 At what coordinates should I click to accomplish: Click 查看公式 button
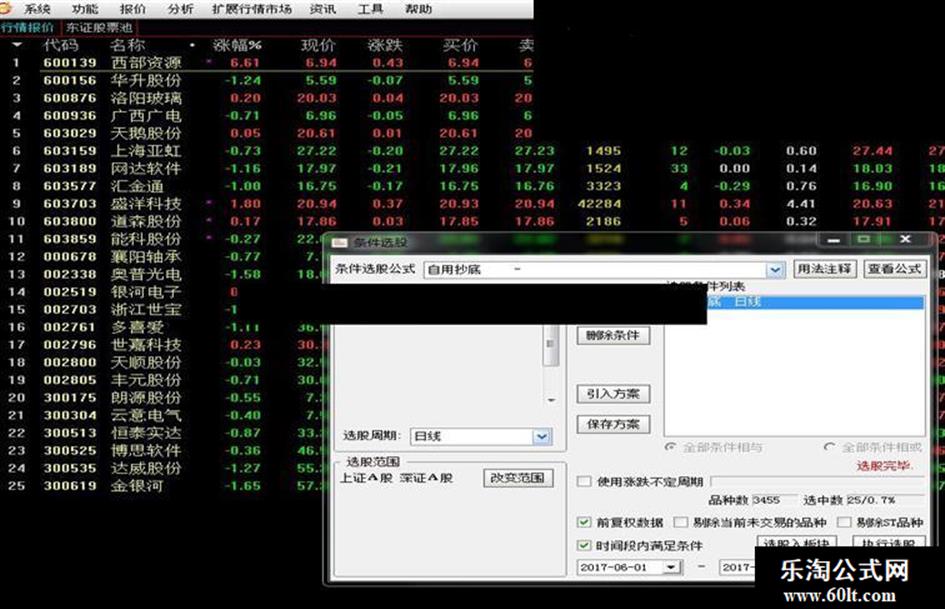tap(894, 269)
